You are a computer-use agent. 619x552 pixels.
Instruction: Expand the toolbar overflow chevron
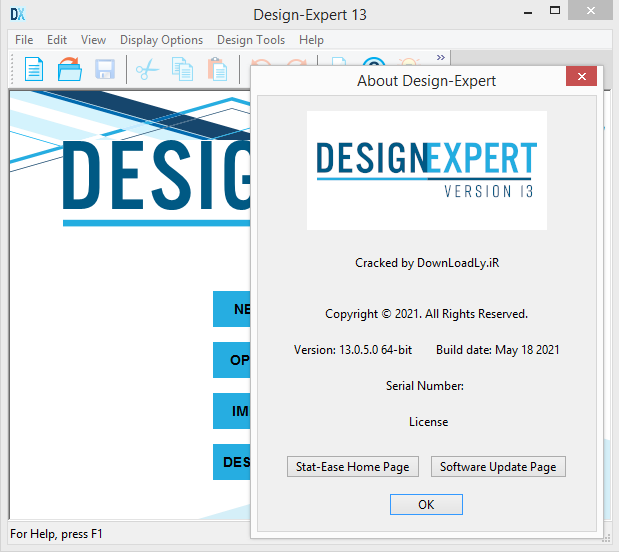[x=440, y=58]
